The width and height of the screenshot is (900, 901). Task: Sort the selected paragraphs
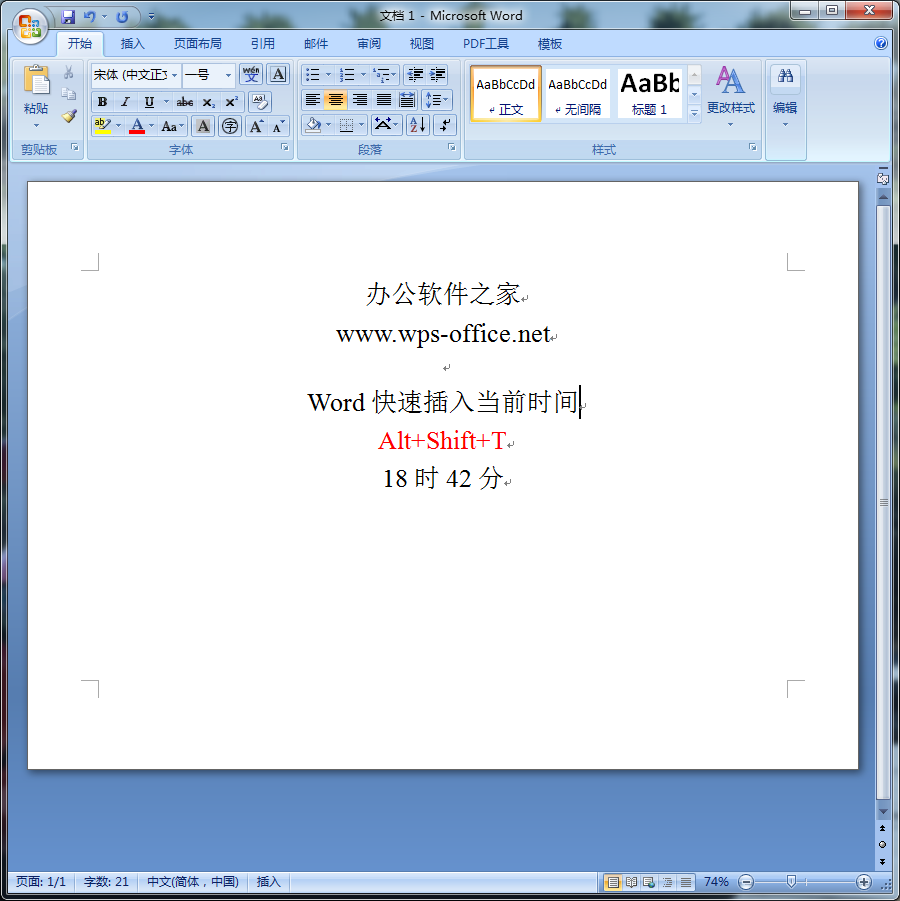(x=418, y=125)
